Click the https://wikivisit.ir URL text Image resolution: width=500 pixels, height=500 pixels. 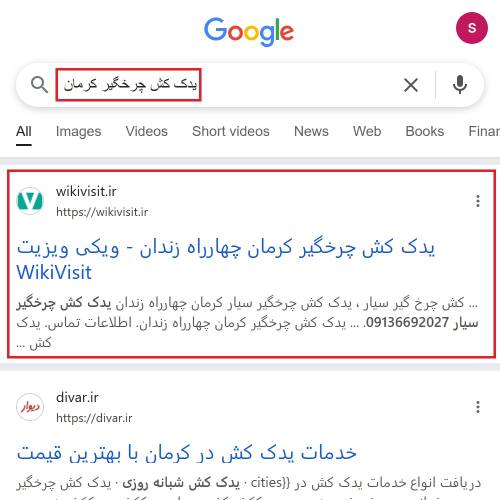click(102, 212)
